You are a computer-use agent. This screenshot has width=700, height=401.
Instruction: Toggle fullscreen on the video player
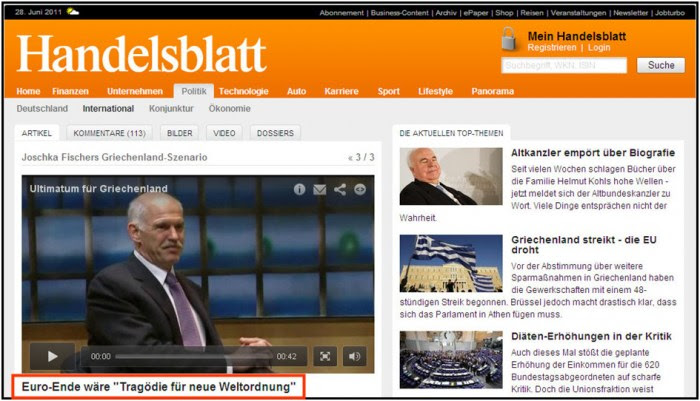click(x=325, y=356)
